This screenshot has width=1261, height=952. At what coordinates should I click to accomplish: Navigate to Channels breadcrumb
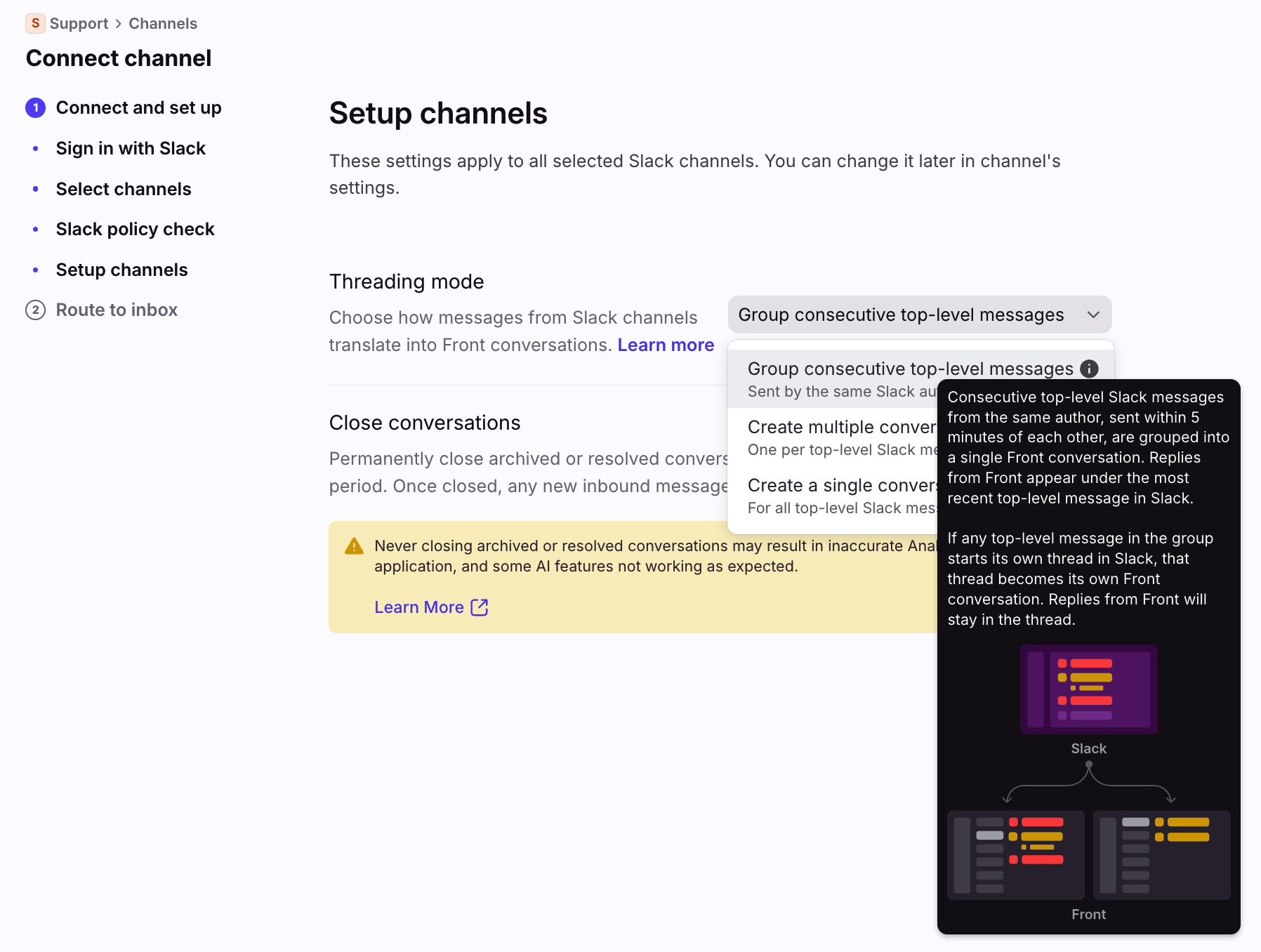point(163,24)
